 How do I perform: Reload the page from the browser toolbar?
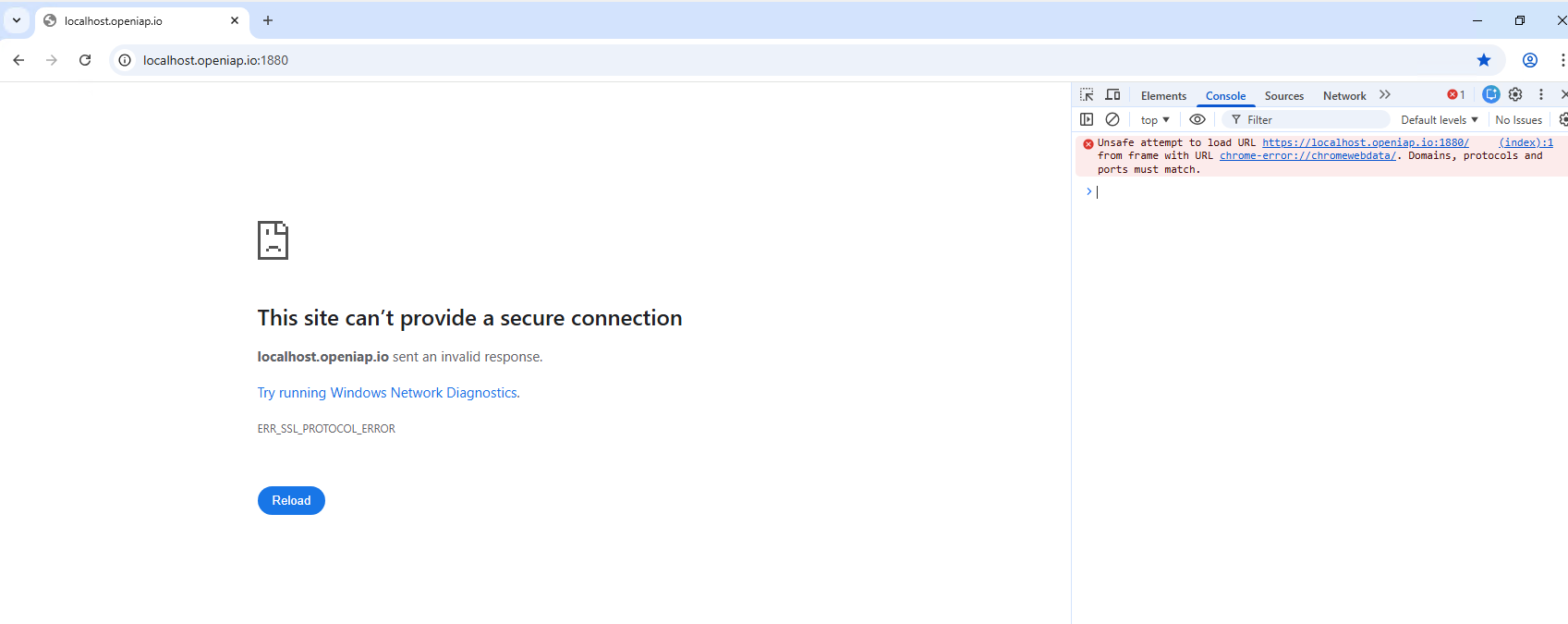tap(85, 60)
